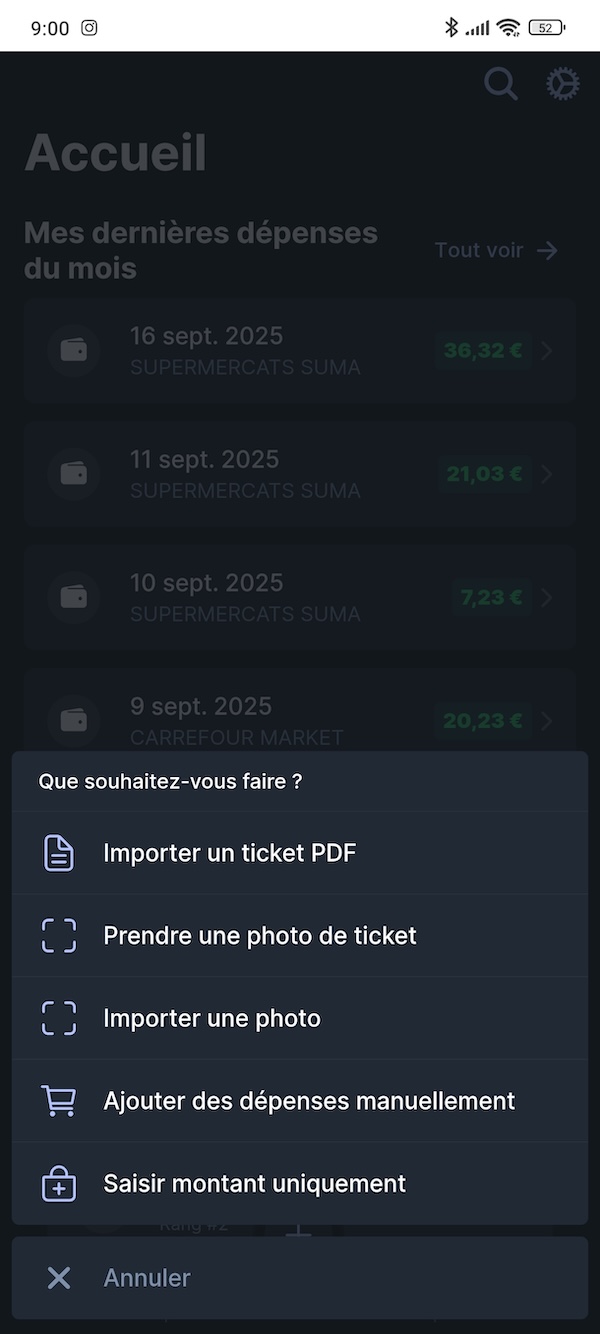Screen dimensions: 600x1334
Task: Expand chevron on 16 sept. 2025 expense
Action: [547, 350]
